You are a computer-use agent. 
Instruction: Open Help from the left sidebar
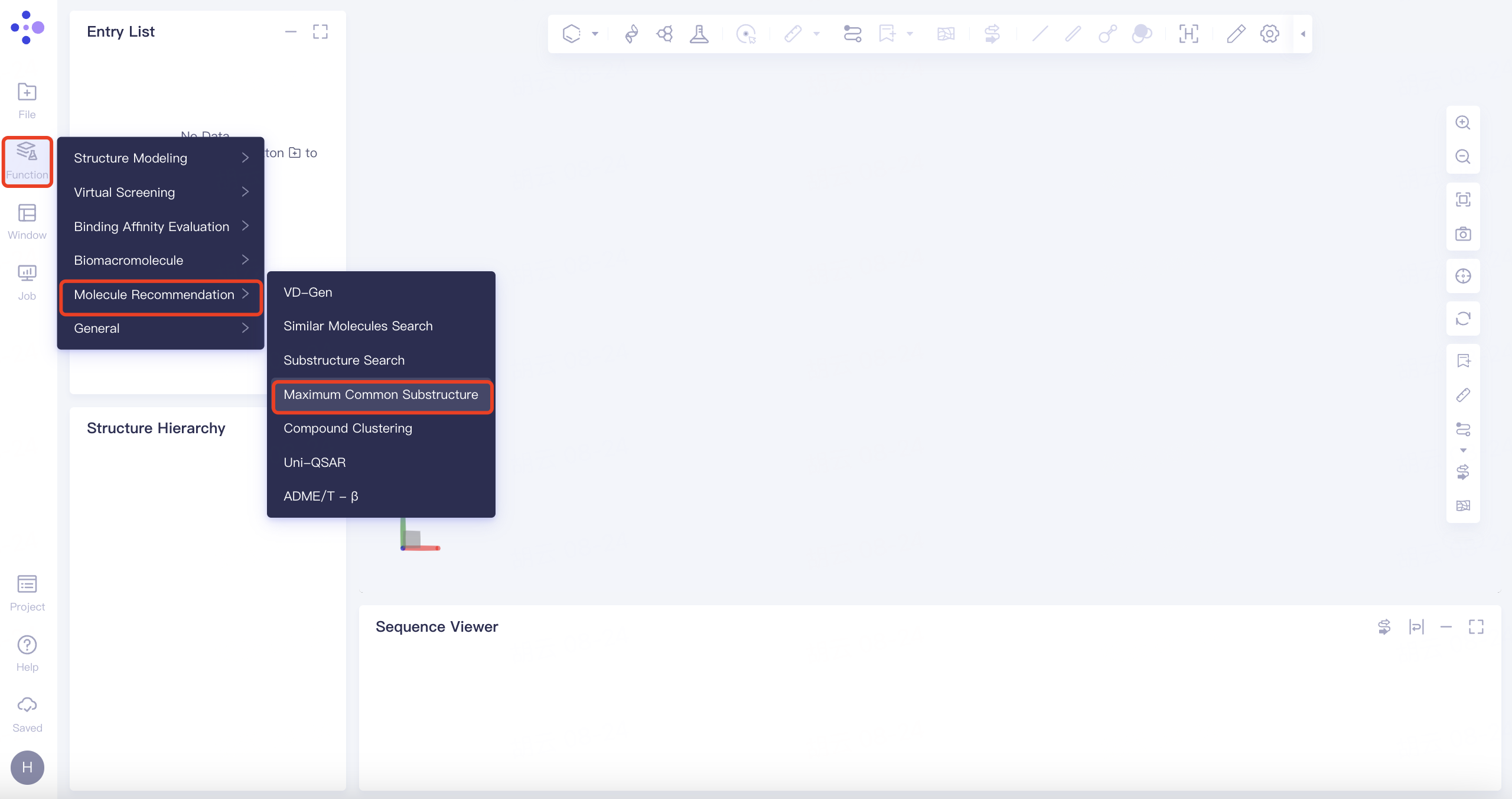(27, 652)
